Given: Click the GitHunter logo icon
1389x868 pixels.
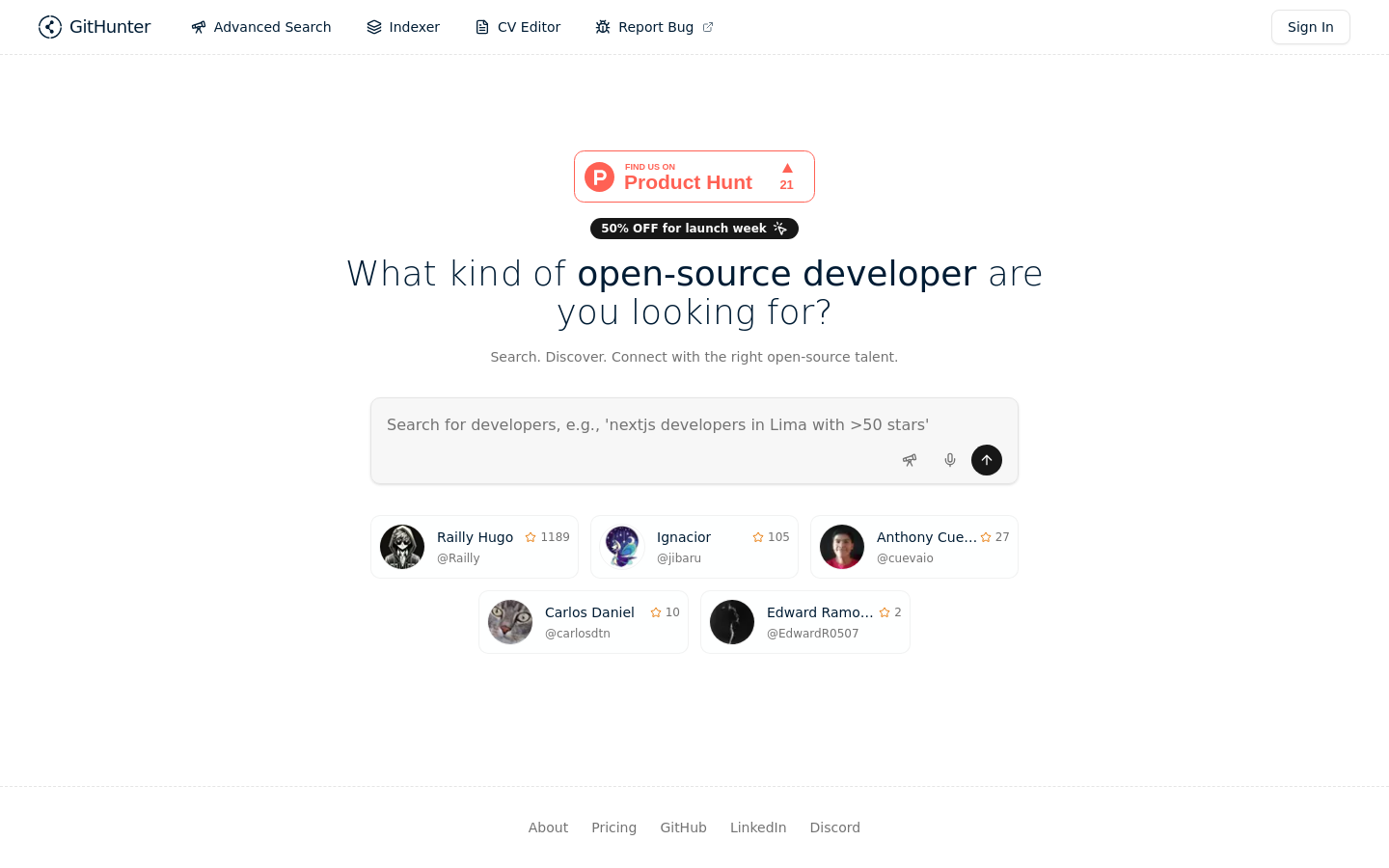Looking at the screenshot, I should click(50, 27).
